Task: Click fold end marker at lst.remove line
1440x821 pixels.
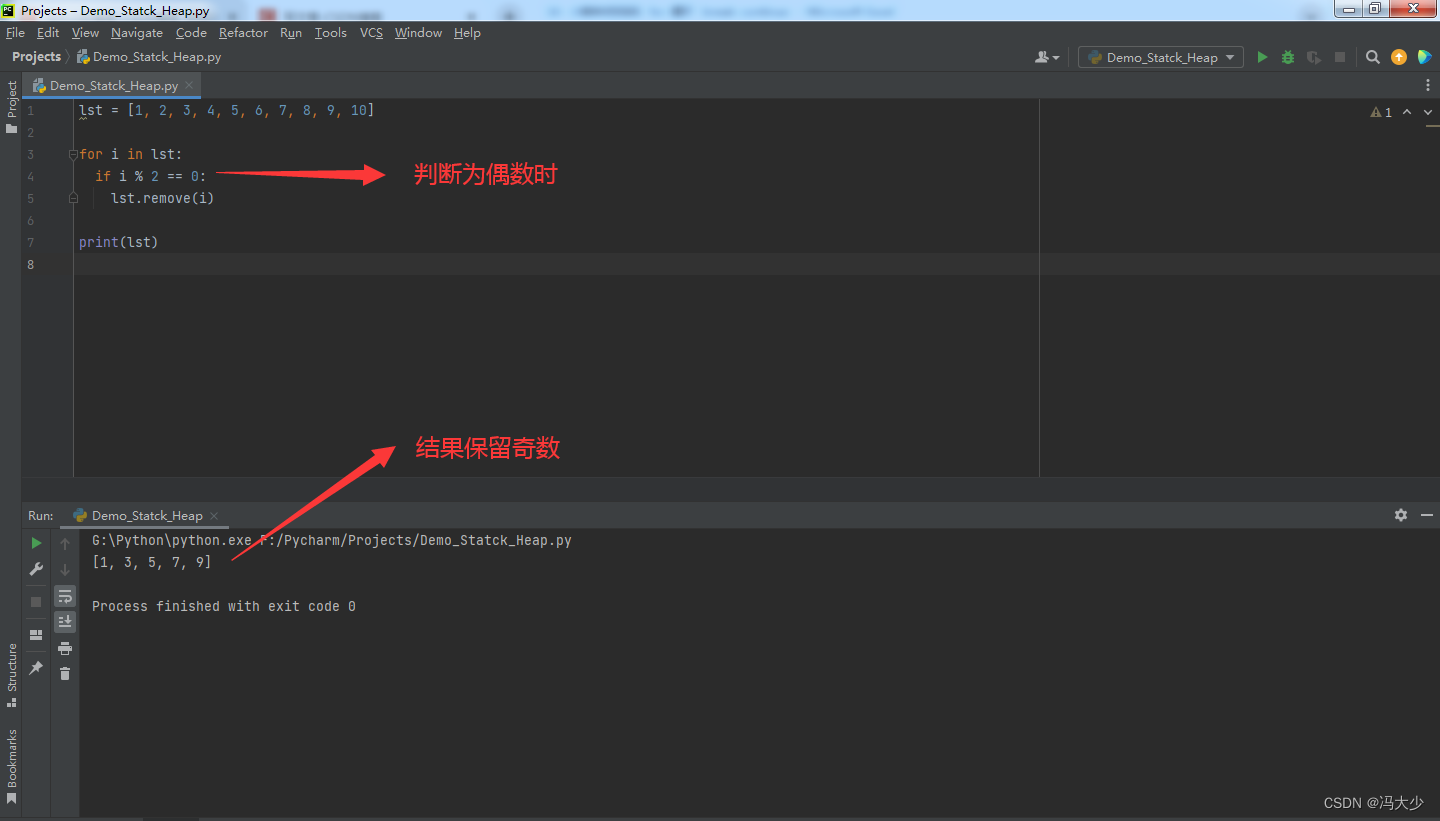Action: pyautogui.click(x=73, y=198)
